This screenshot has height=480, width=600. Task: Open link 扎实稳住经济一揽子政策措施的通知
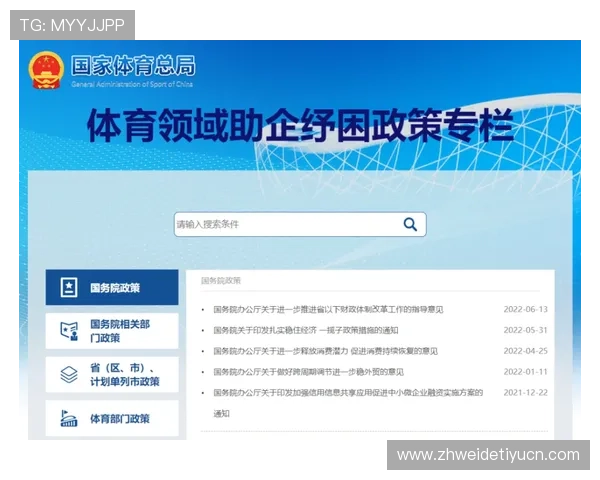[x=306, y=330]
